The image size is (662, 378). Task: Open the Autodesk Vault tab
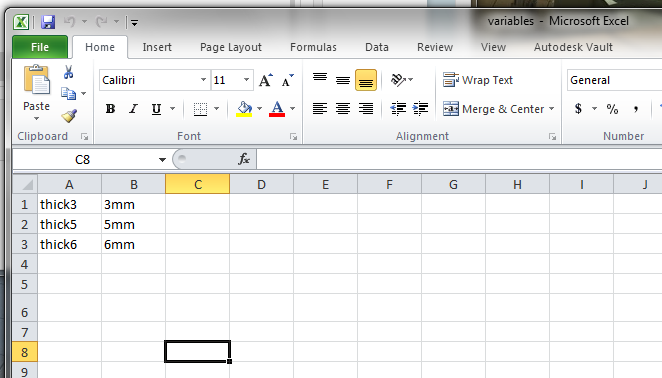click(573, 47)
